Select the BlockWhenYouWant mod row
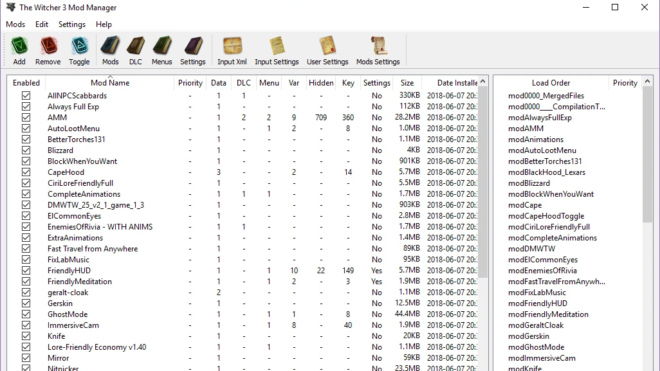Viewport: 660px width, 371px height. (x=243, y=161)
